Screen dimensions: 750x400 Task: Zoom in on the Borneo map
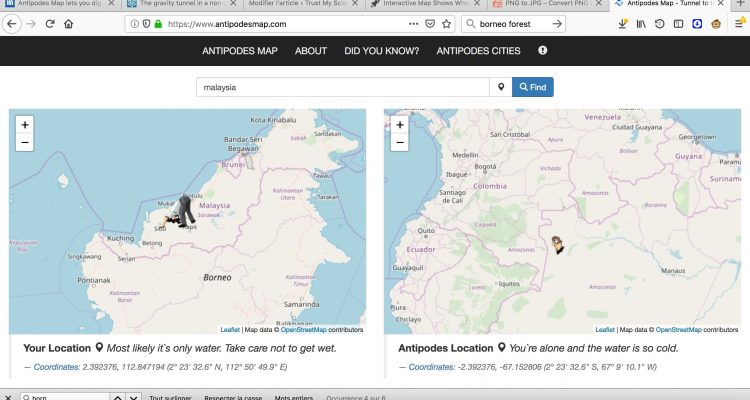25,125
